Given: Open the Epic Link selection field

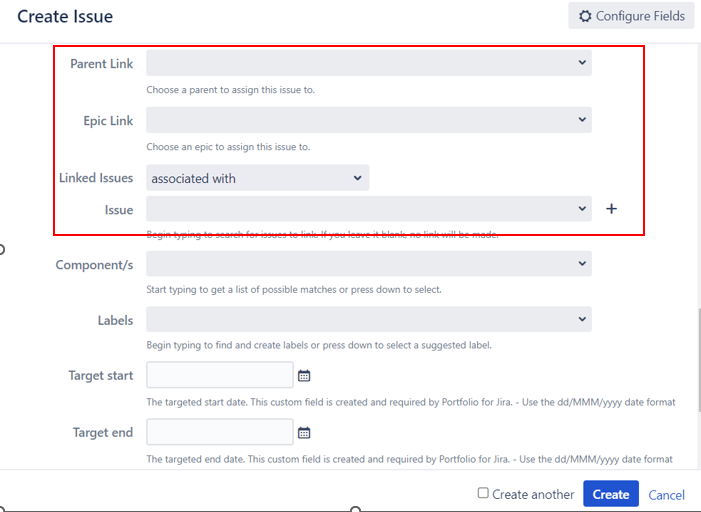Looking at the screenshot, I should click(x=369, y=119).
